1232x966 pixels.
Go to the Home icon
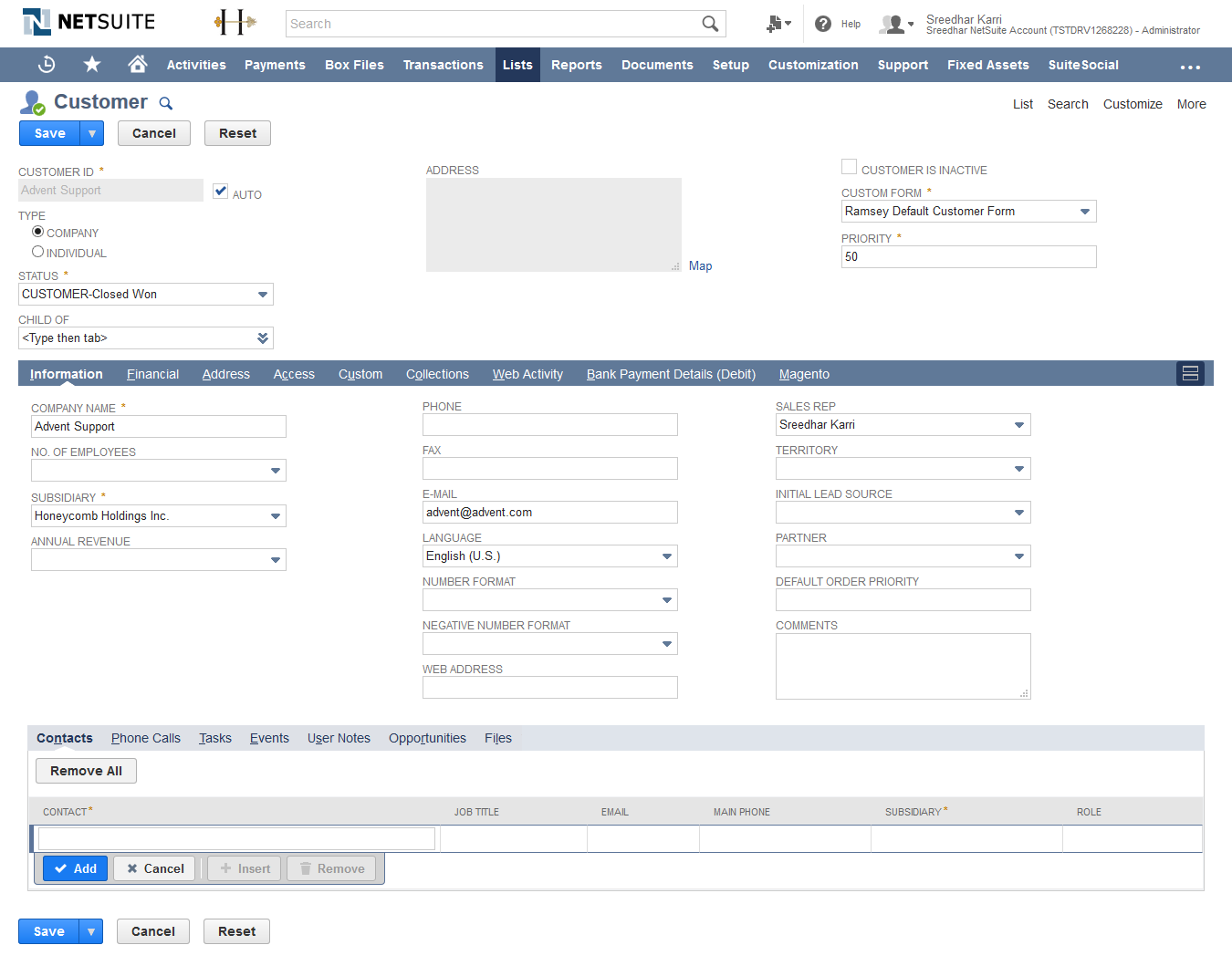(x=138, y=64)
